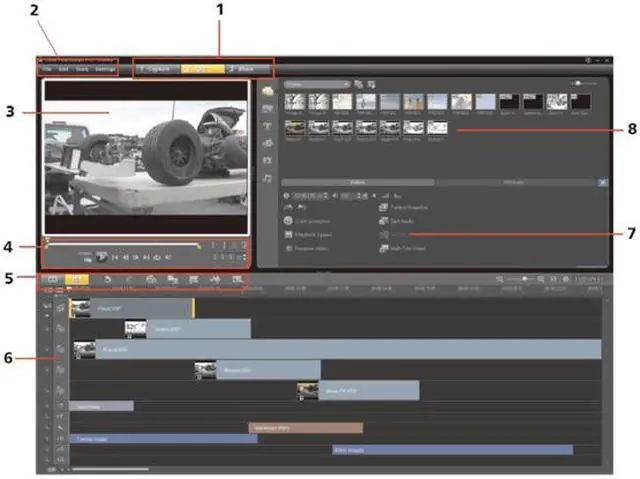Open the Instant Project templates library icon
The width and height of the screenshot is (640, 479).
point(268,109)
